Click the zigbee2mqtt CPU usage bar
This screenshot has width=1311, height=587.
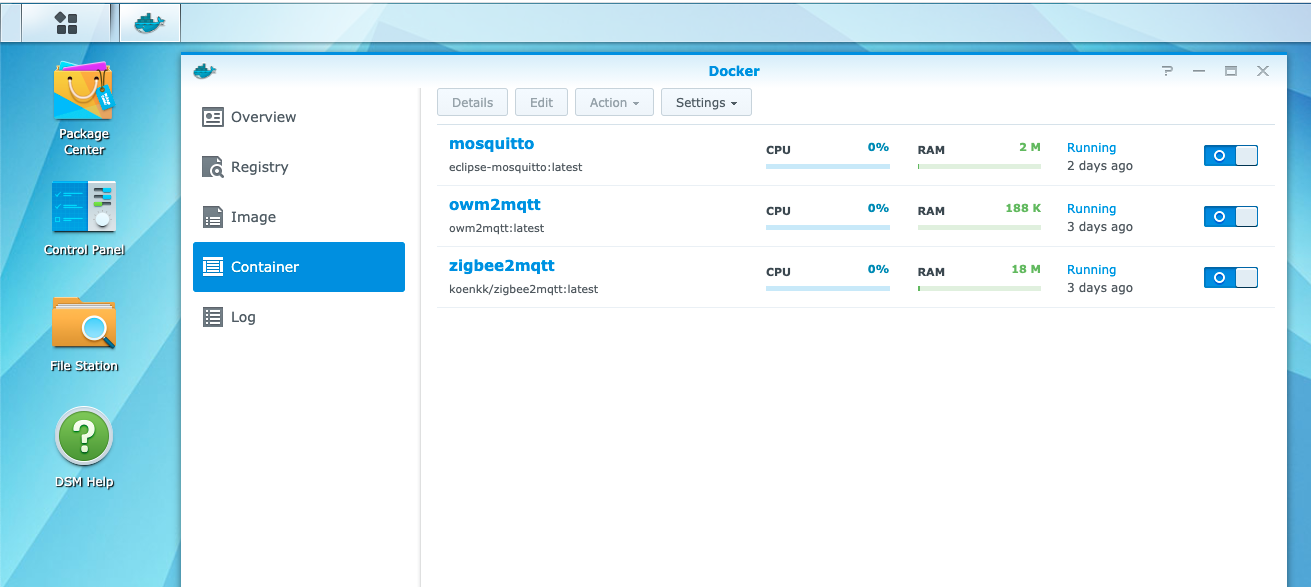click(827, 289)
